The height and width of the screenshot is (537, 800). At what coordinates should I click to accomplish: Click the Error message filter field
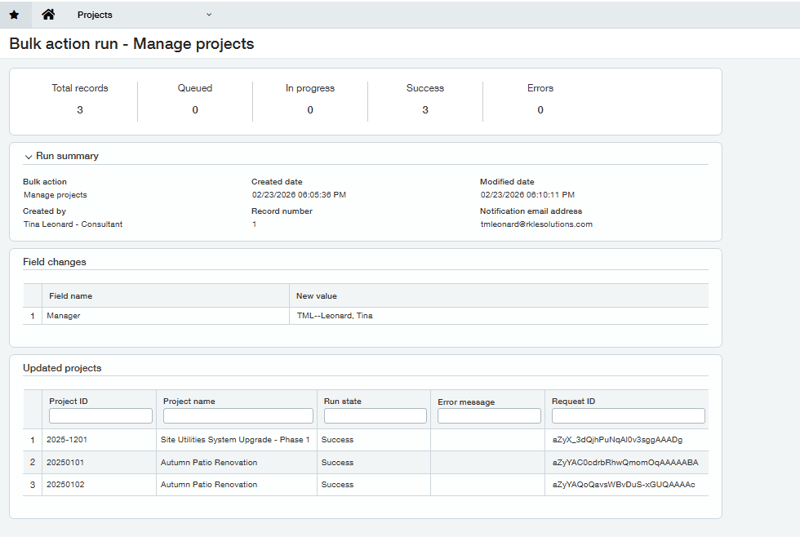tap(488, 416)
